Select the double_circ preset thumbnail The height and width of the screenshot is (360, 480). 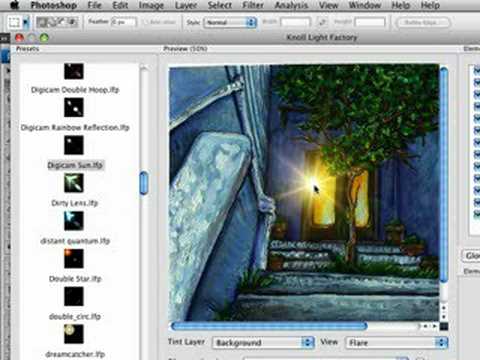74,296
